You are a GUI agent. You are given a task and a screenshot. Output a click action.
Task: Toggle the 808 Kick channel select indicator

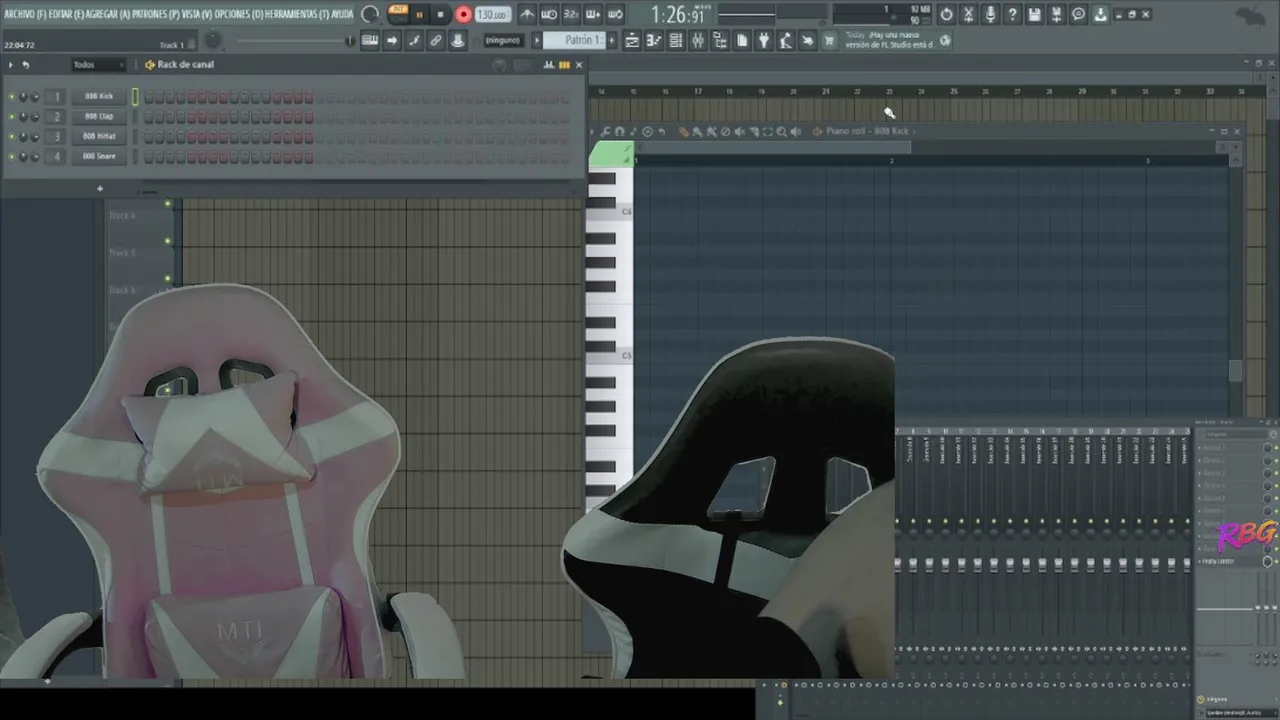coord(135,97)
